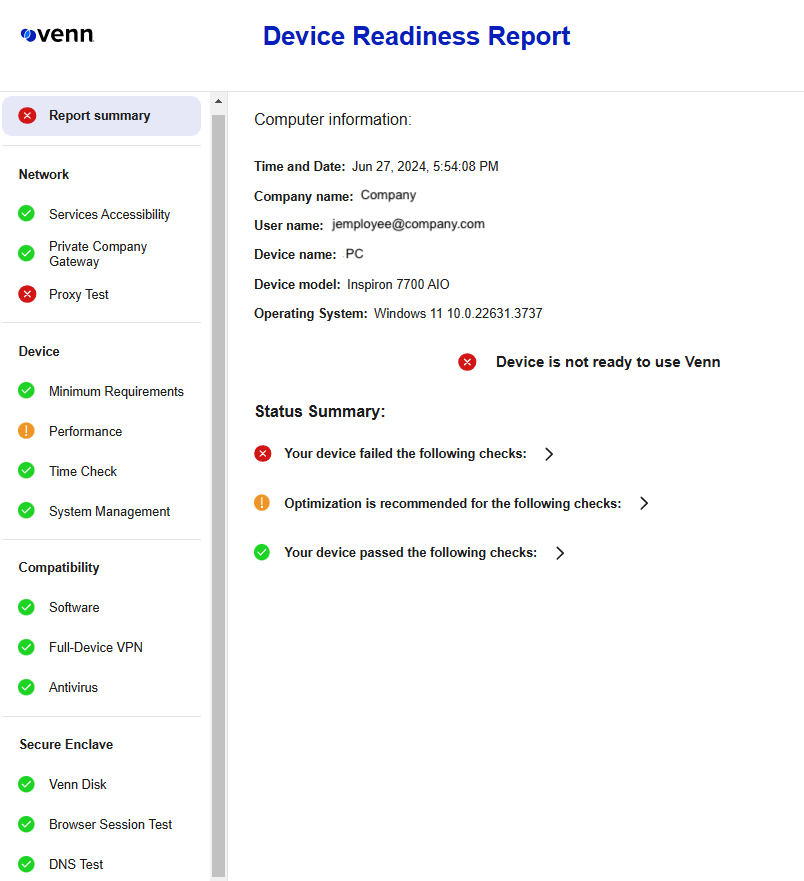Viewport: 804px width, 881px height.
Task: Click the date Jun 27, 2024, 5:54:08 PM
Action: pyautogui.click(x=425, y=166)
